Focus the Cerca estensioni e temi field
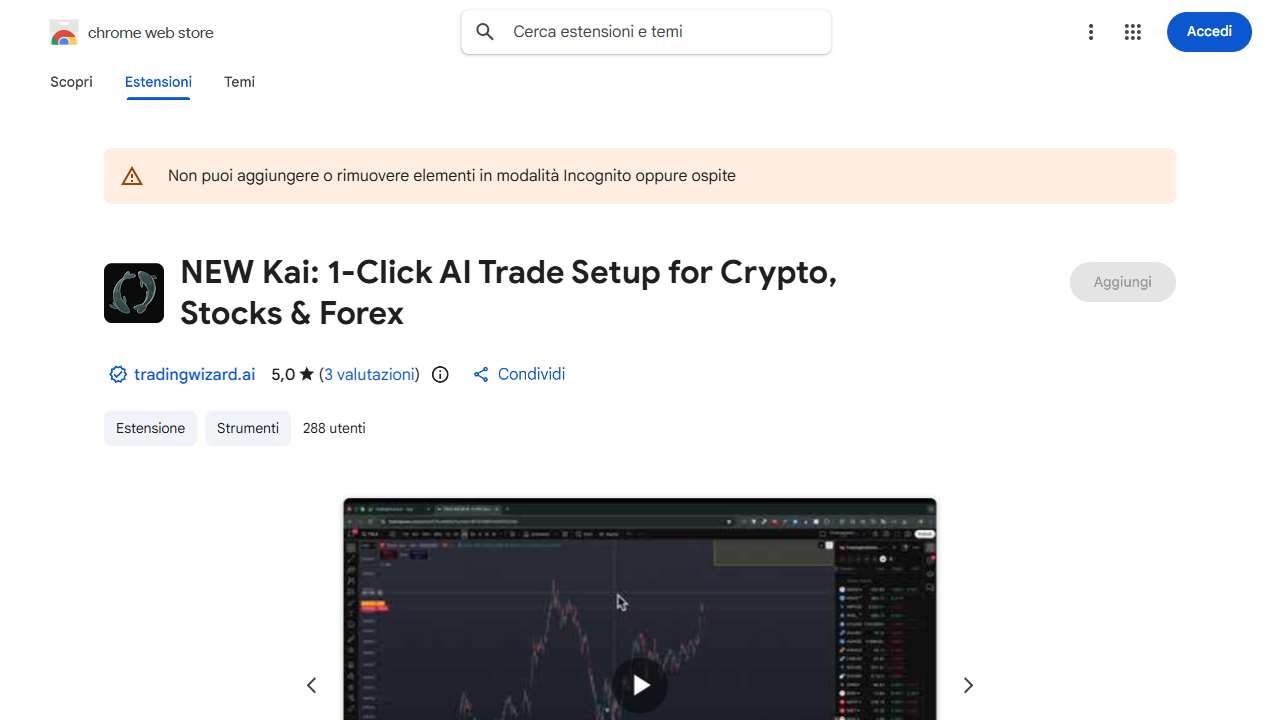Image resolution: width=1280 pixels, height=720 pixels. pos(646,32)
